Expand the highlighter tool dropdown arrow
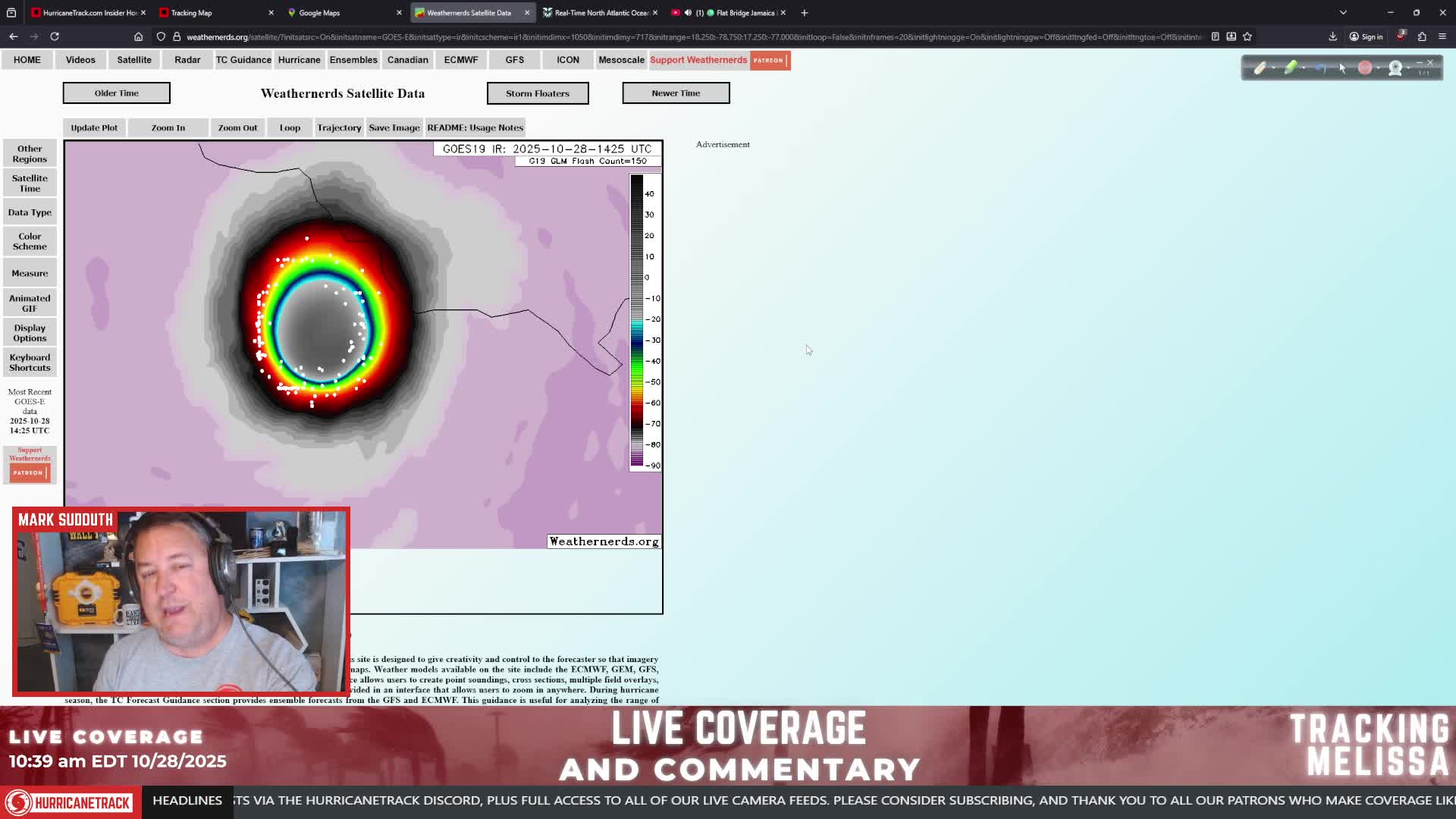This screenshot has width=1456, height=819. (x=1304, y=68)
